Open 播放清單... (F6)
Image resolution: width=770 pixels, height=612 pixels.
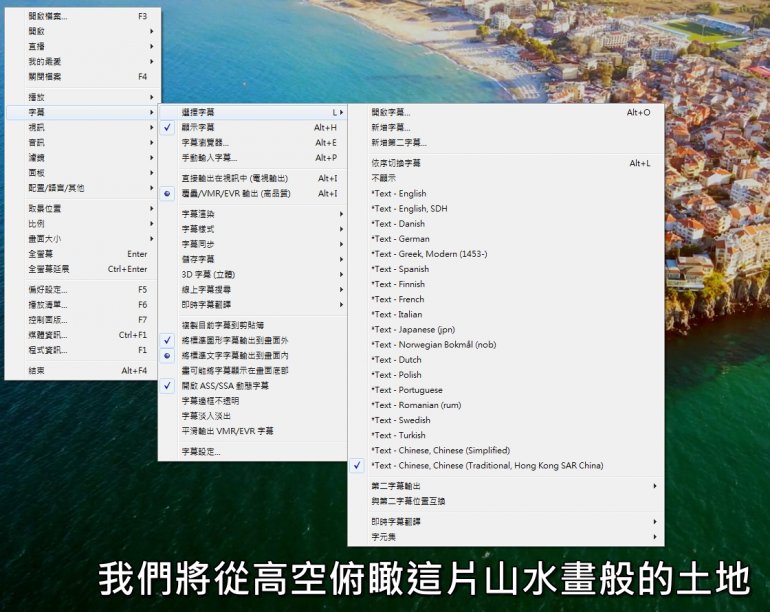[x=82, y=305]
